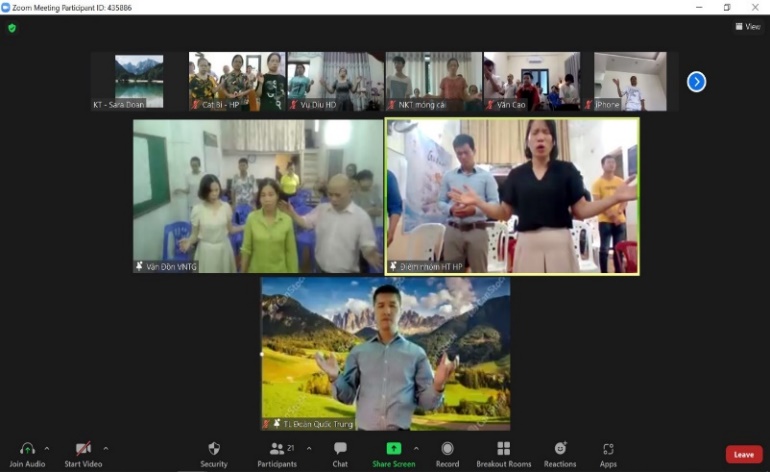Image resolution: width=770 pixels, height=472 pixels.
Task: Click Join Audio headphone icon
Action: tap(28, 448)
